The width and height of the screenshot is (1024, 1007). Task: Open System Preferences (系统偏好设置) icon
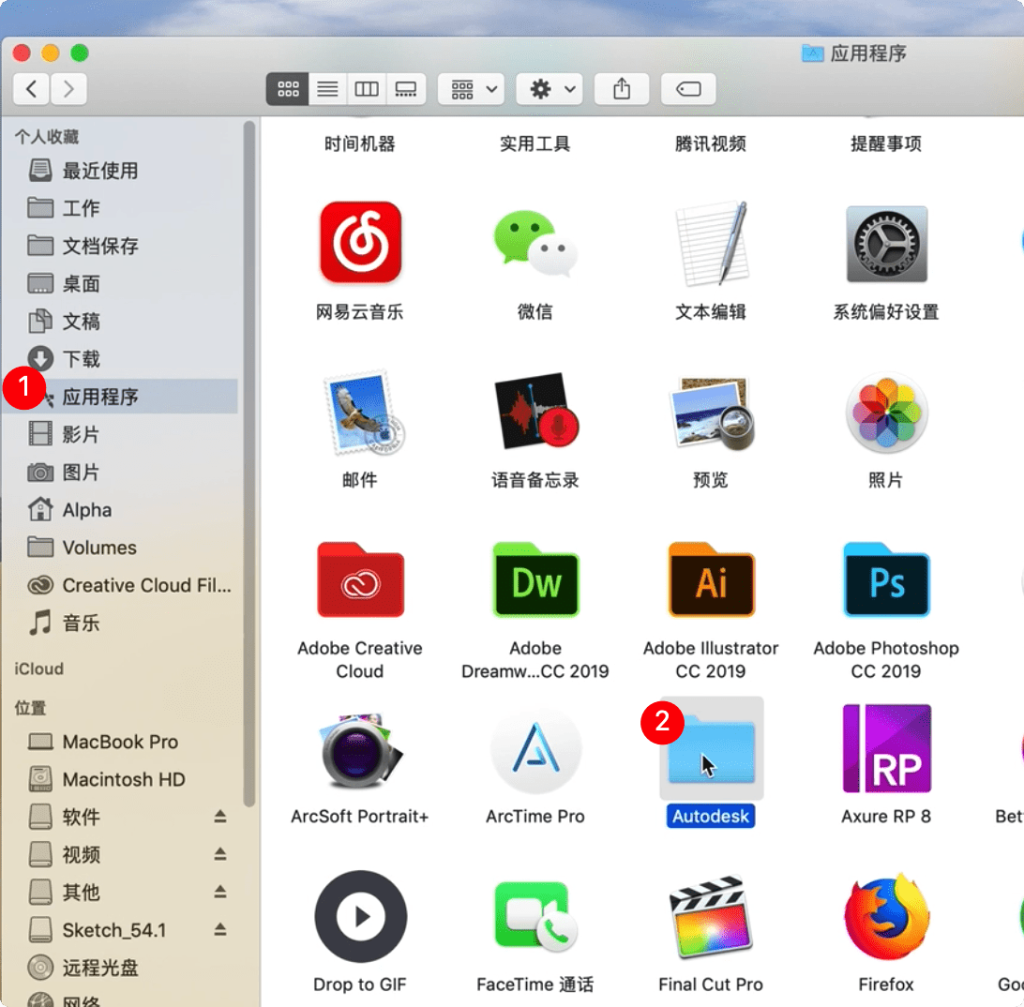(x=886, y=243)
